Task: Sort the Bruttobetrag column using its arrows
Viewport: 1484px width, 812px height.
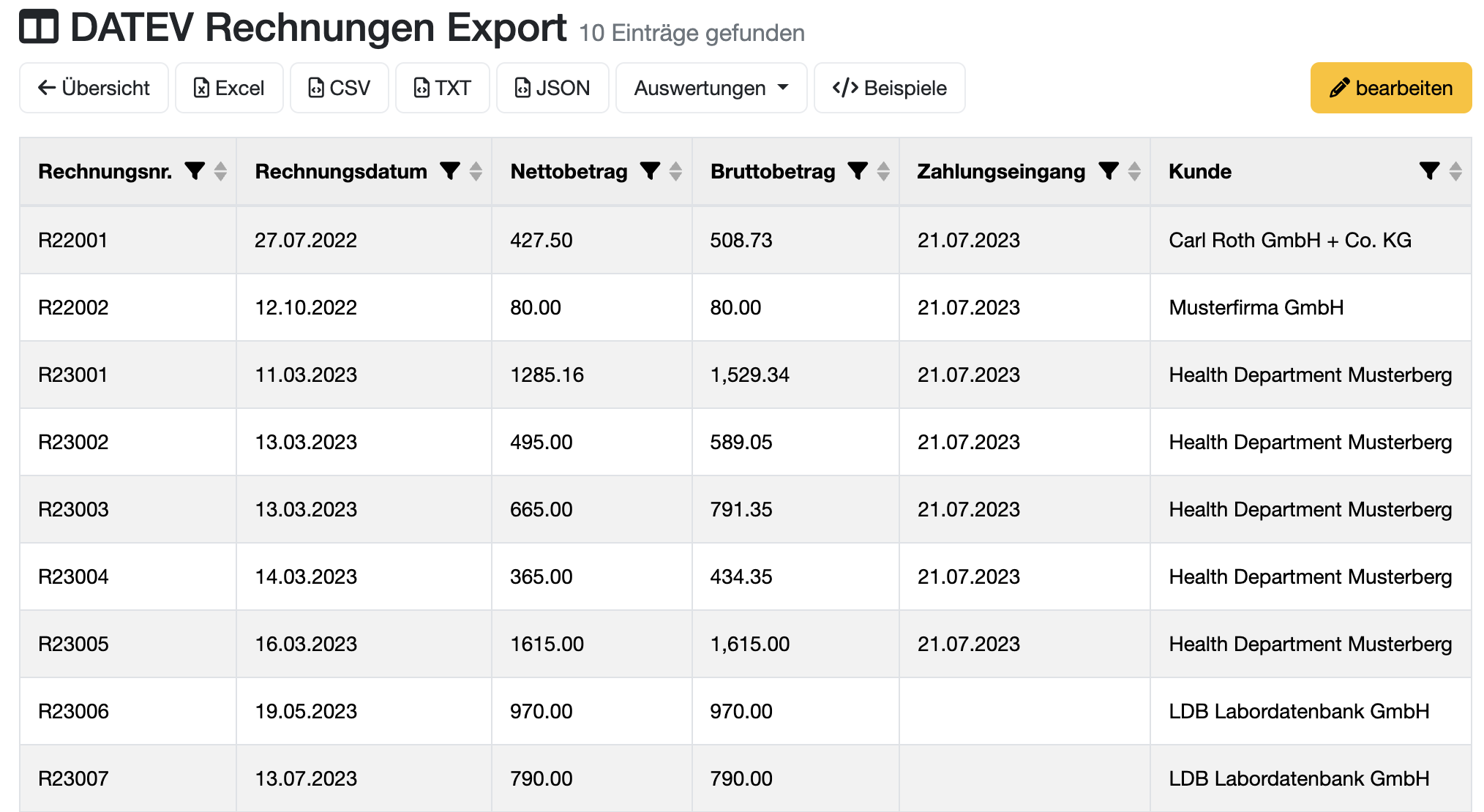Action: 882,171
